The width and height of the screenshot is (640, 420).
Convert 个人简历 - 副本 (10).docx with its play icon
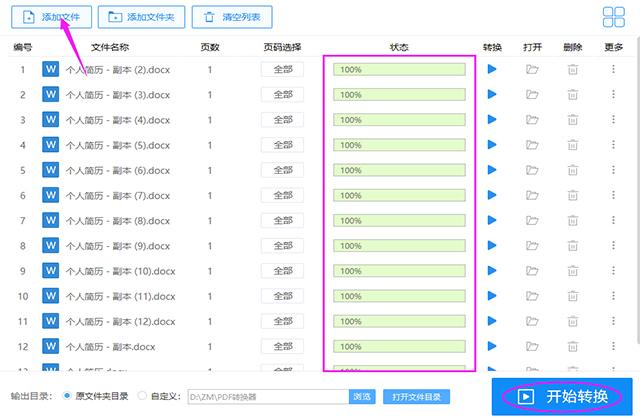[492, 271]
